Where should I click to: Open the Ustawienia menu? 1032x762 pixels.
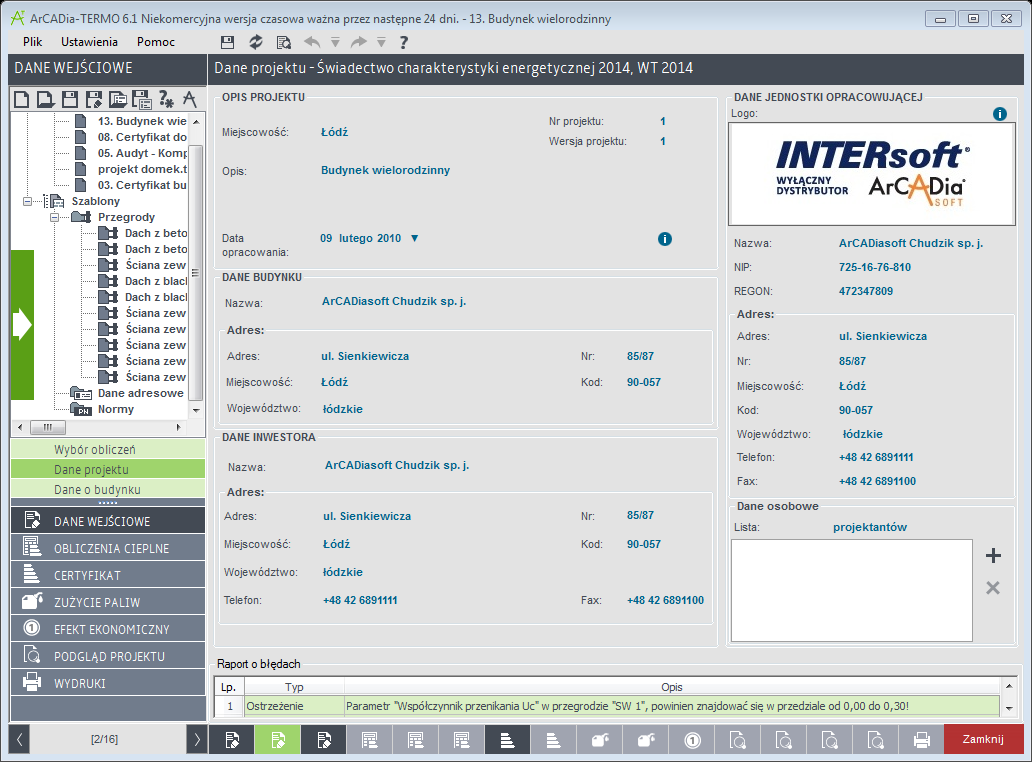pyautogui.click(x=90, y=41)
